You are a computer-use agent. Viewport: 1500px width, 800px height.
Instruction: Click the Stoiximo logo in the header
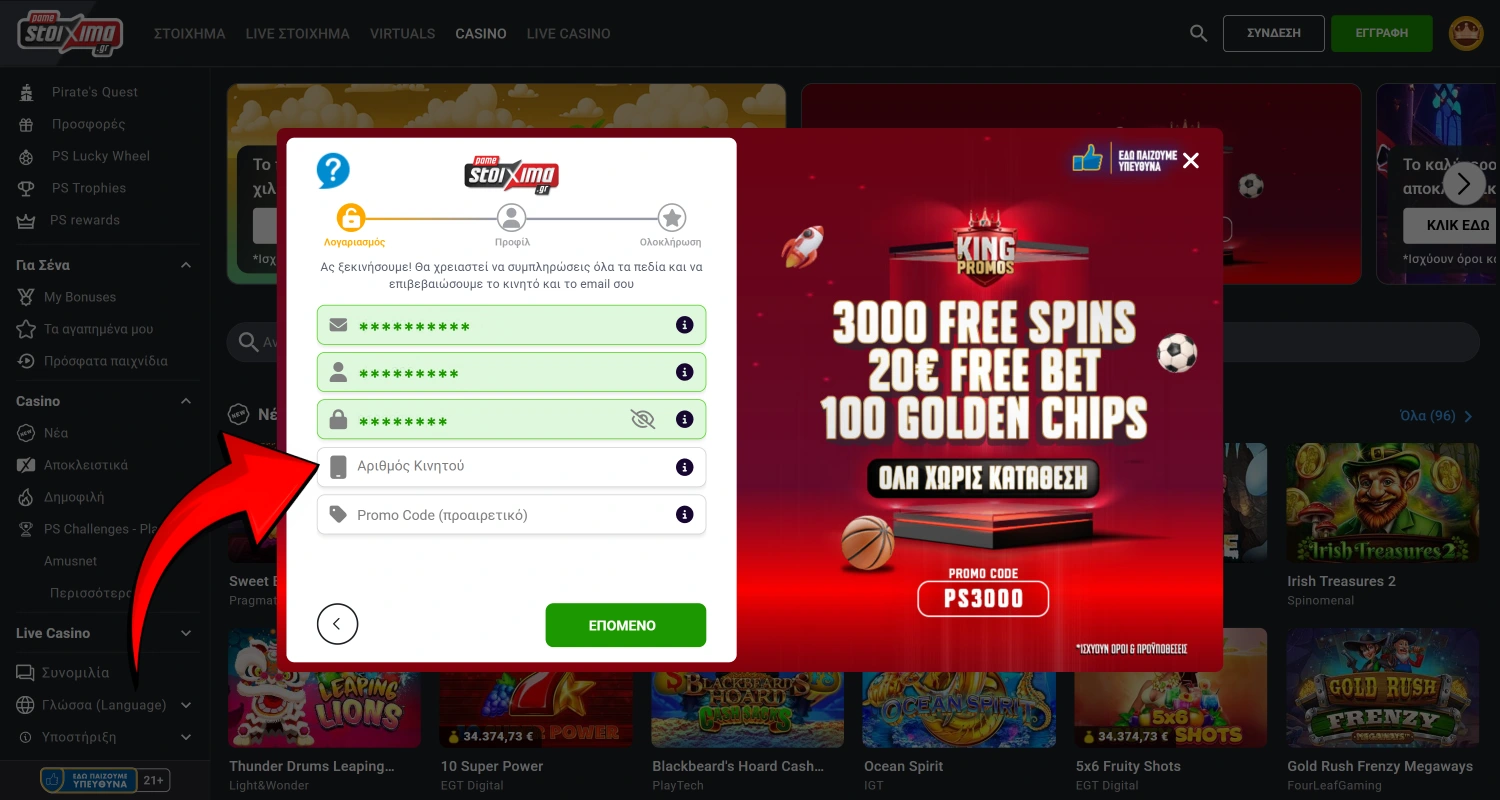tap(69, 33)
